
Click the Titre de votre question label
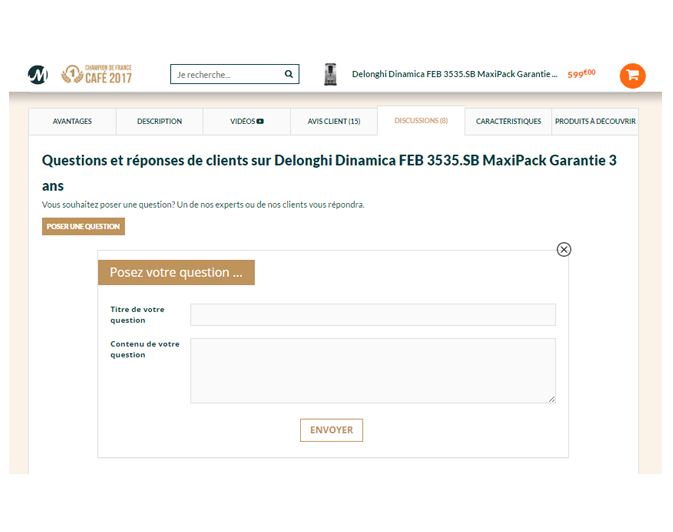tap(137, 315)
